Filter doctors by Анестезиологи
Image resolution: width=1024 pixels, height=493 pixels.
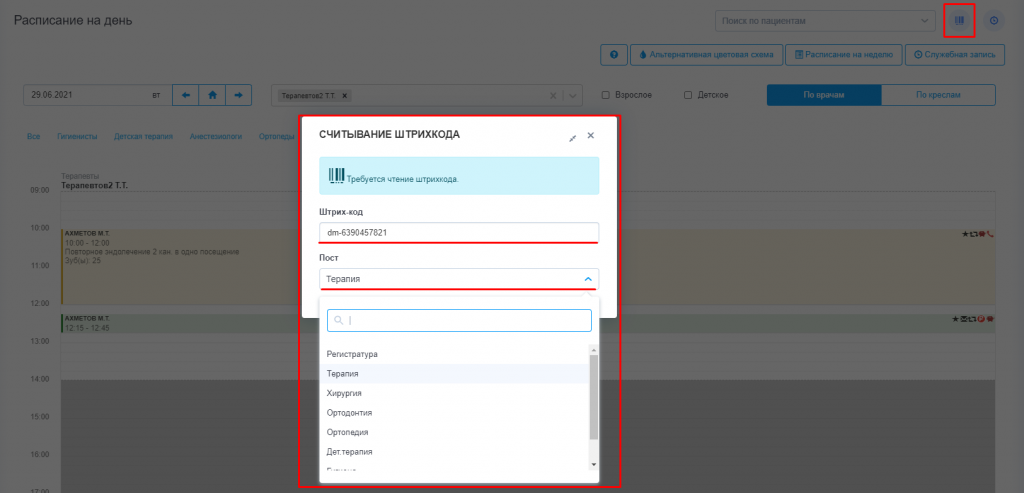click(216, 137)
